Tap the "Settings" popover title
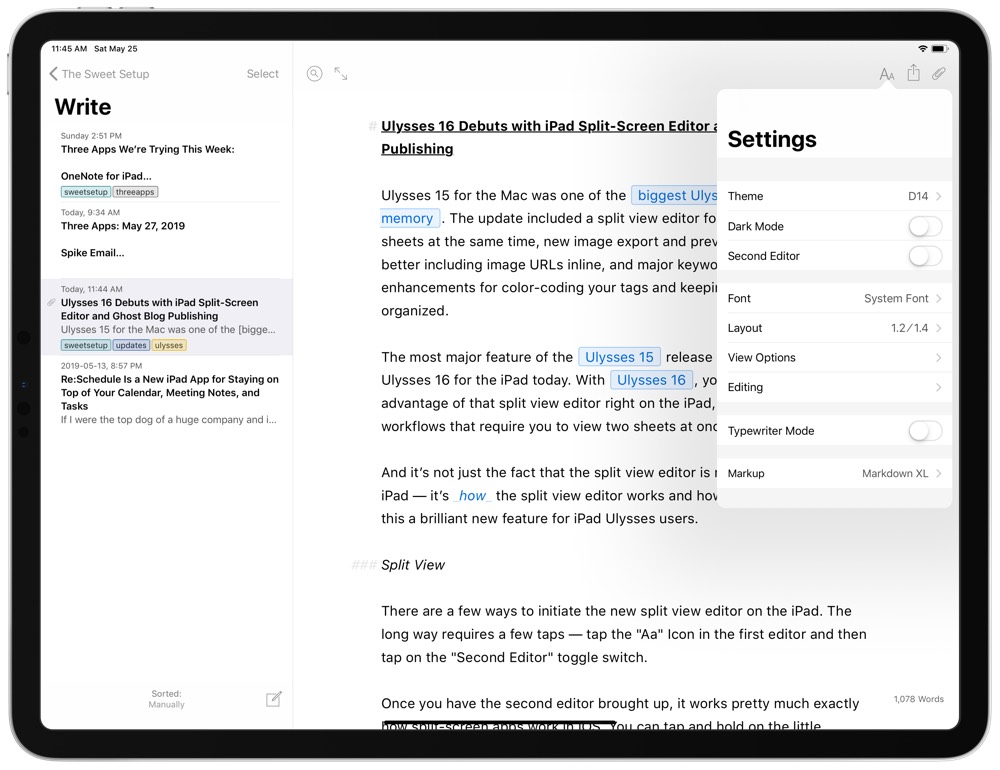This screenshot has width=1000, height=770. coord(772,139)
